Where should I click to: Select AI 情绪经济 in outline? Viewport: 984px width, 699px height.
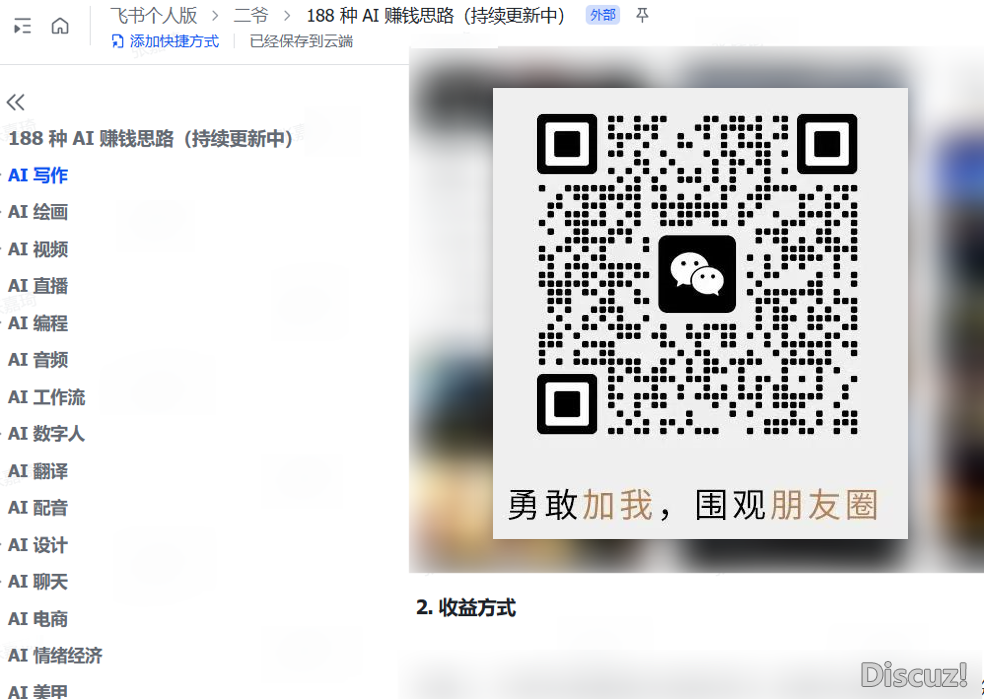pyautogui.click(x=55, y=656)
